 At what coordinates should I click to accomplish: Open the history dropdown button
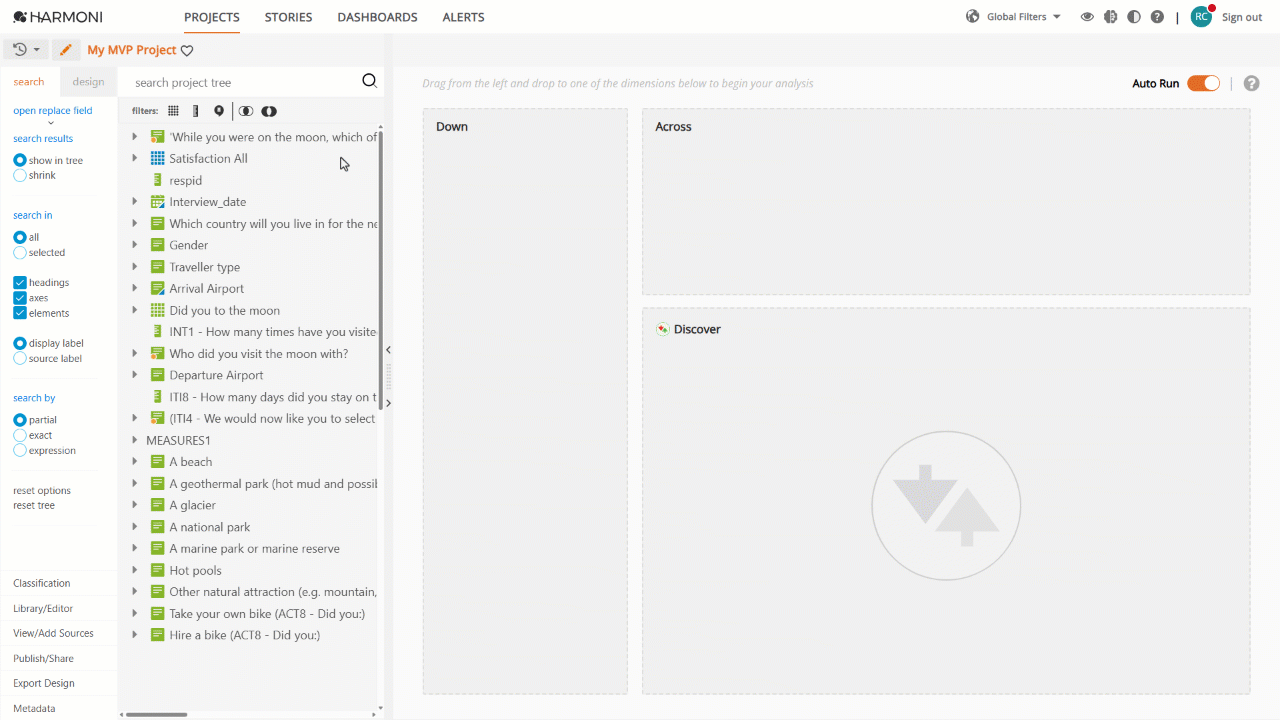(26, 49)
